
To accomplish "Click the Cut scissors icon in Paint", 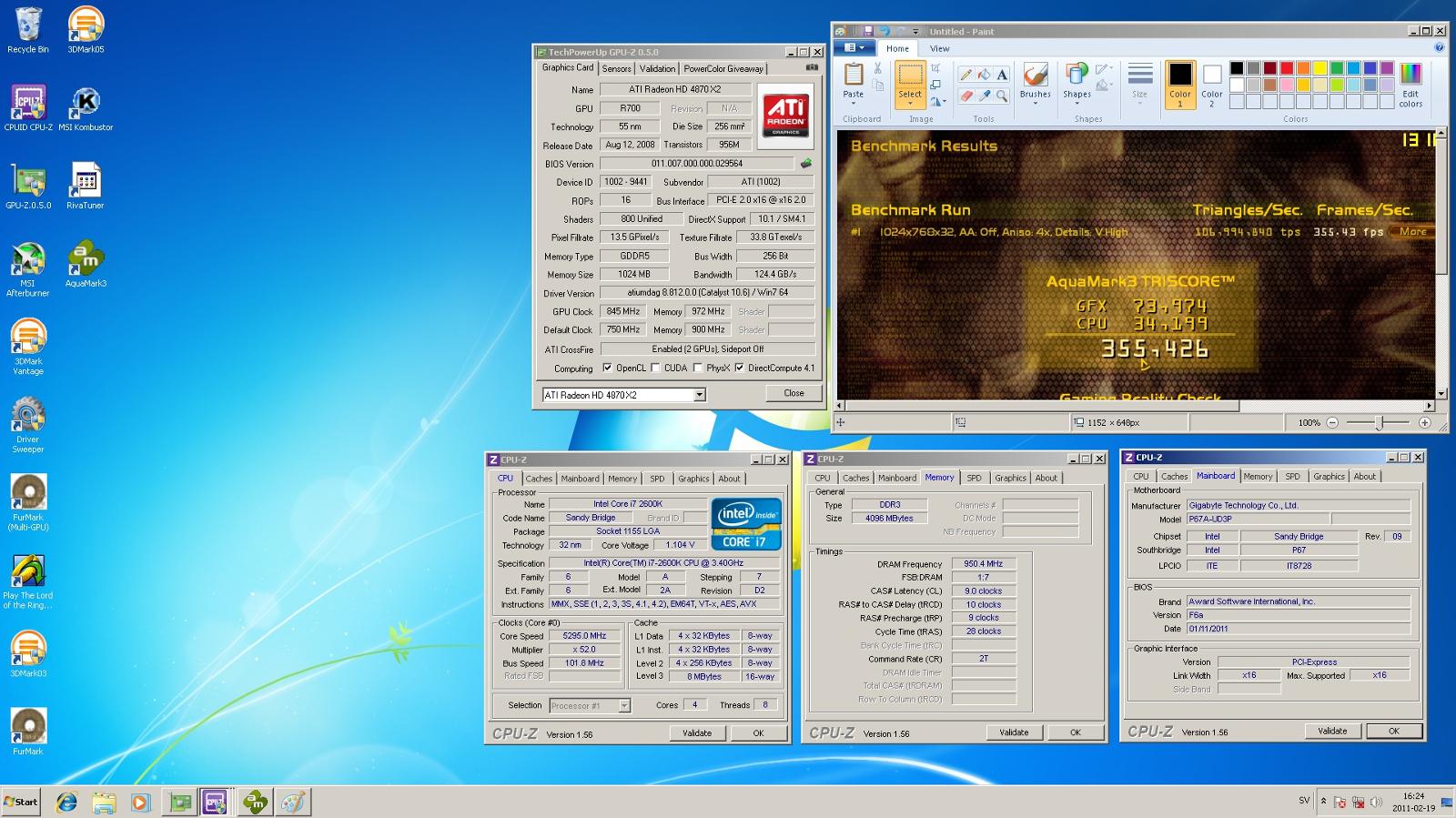I will [x=877, y=68].
